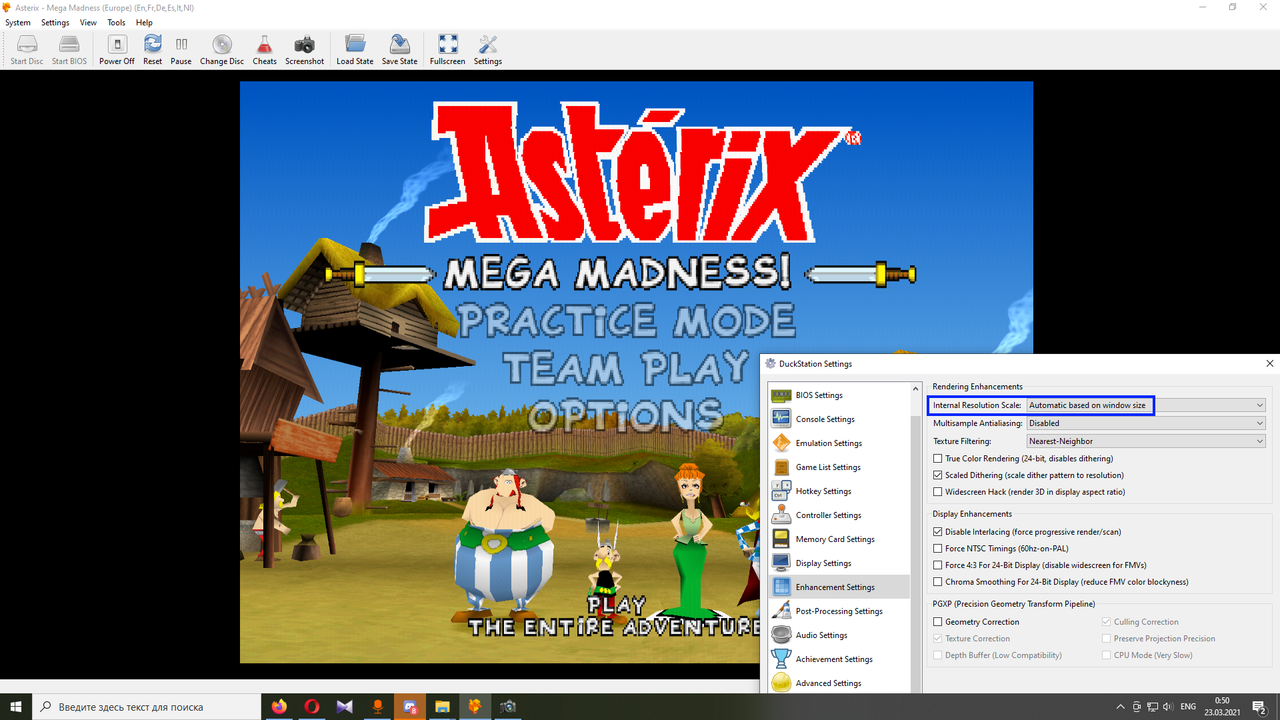Viewport: 1280px width, 720px height.
Task: Open Hotkey Settings category
Action: click(839, 491)
